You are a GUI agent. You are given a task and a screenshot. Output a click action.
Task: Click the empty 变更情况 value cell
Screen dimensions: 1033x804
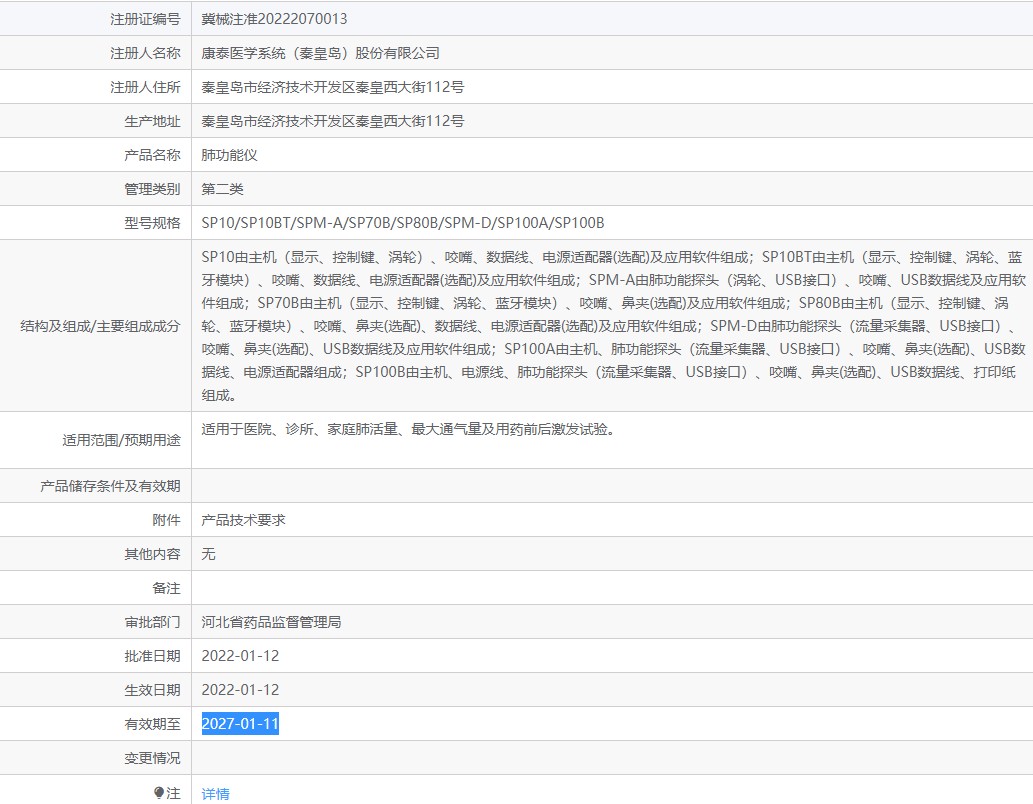pos(610,758)
